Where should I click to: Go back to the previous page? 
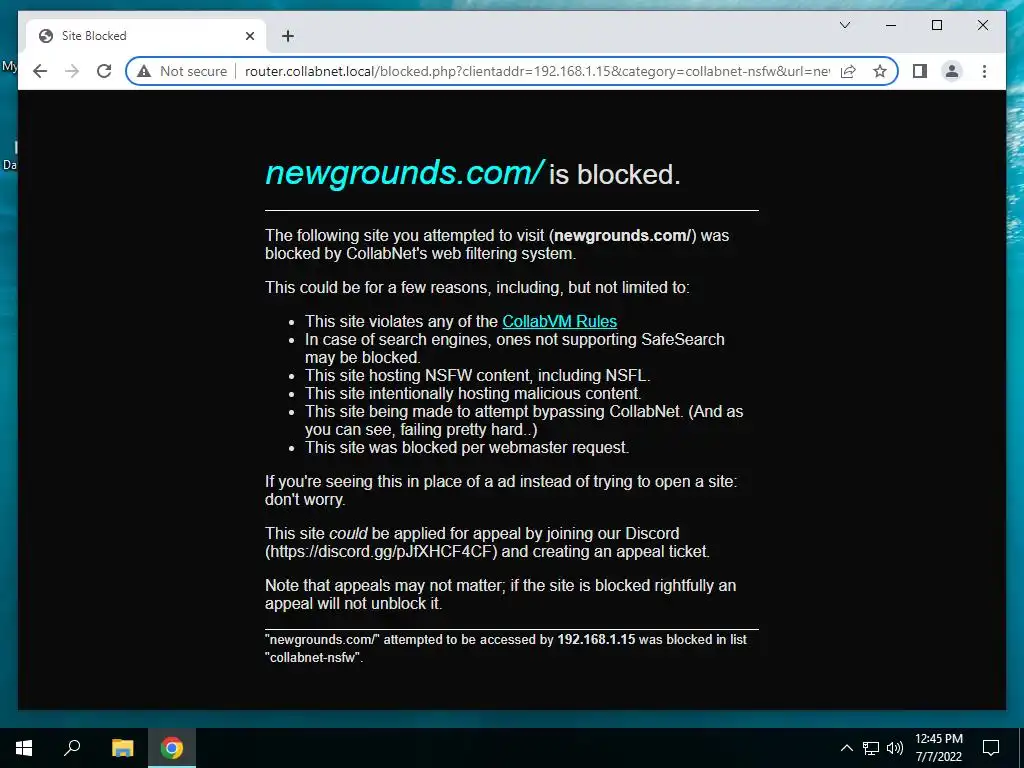tap(40, 71)
